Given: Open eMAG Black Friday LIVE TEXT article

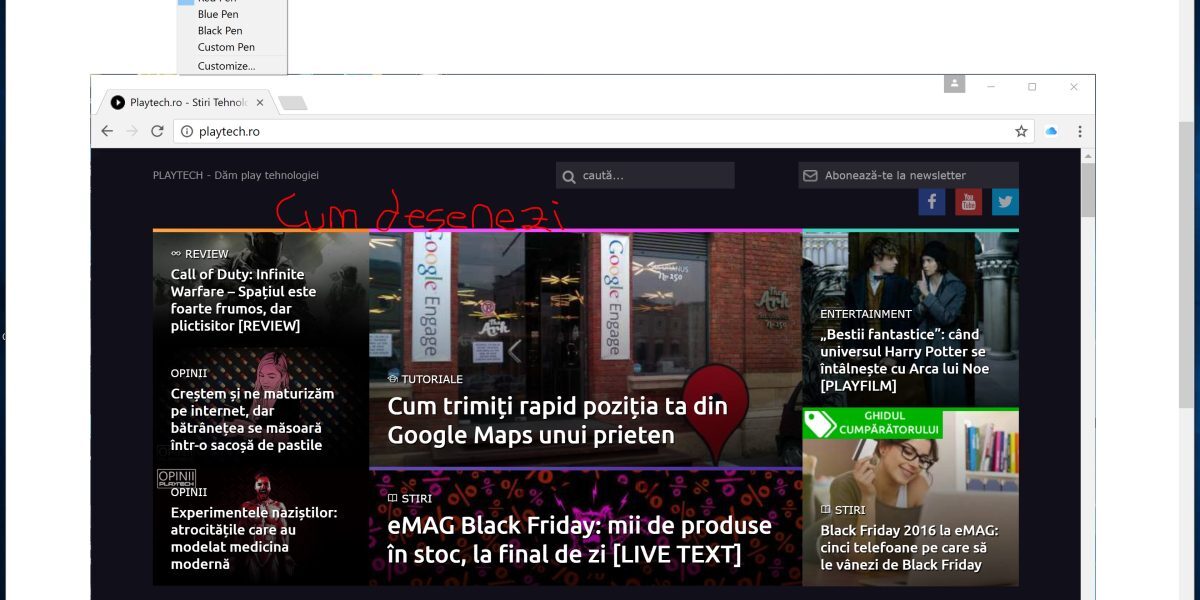Looking at the screenshot, I should [x=579, y=539].
